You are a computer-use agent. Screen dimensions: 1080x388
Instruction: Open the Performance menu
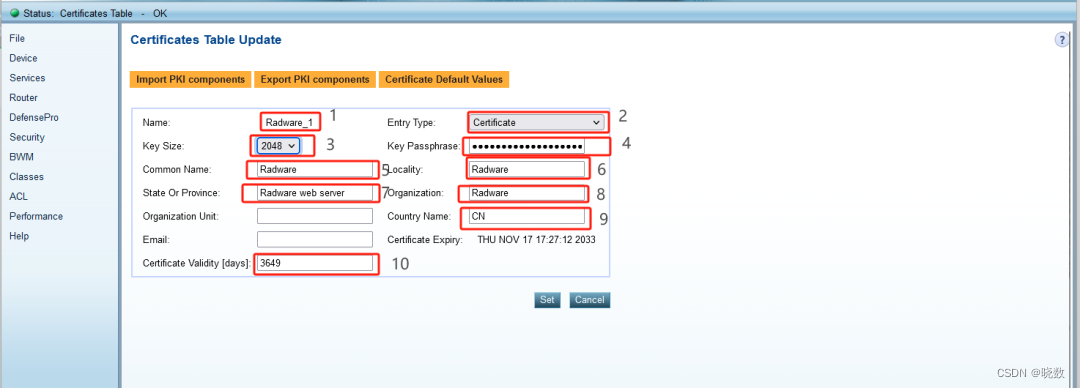click(36, 216)
